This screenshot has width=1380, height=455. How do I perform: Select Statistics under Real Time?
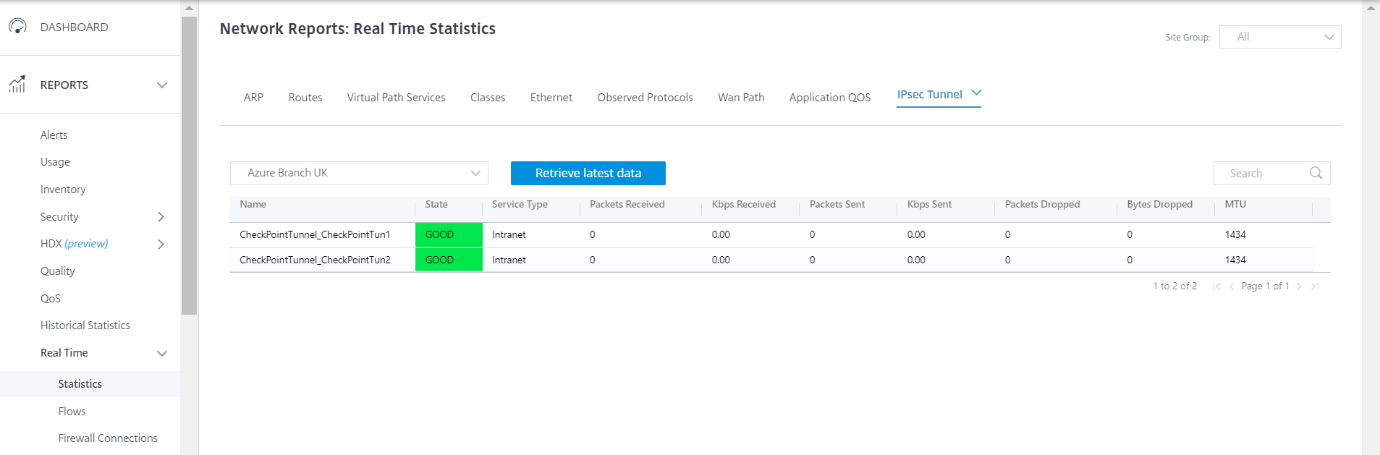80,384
